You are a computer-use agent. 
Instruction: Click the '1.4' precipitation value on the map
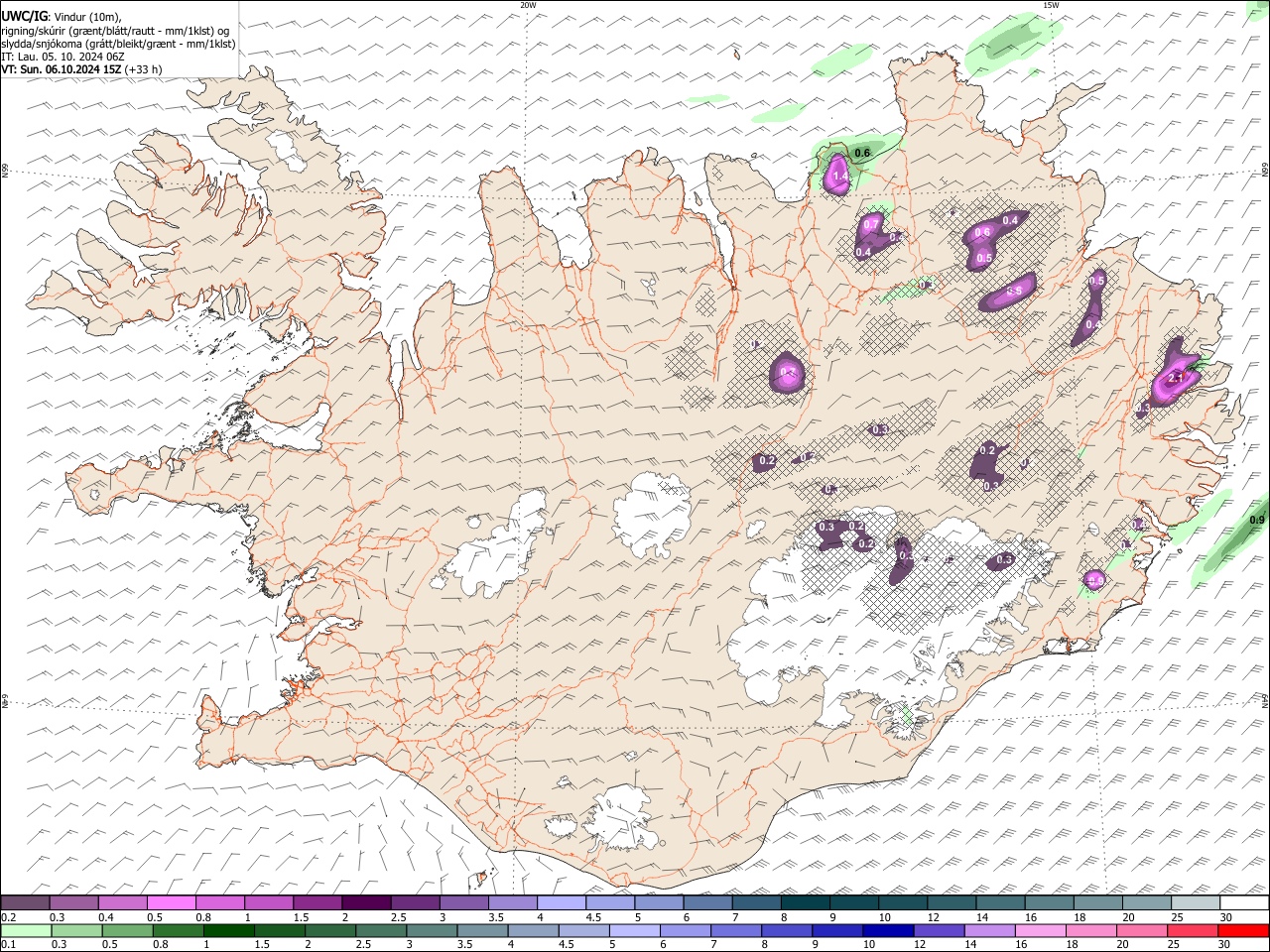[839, 176]
